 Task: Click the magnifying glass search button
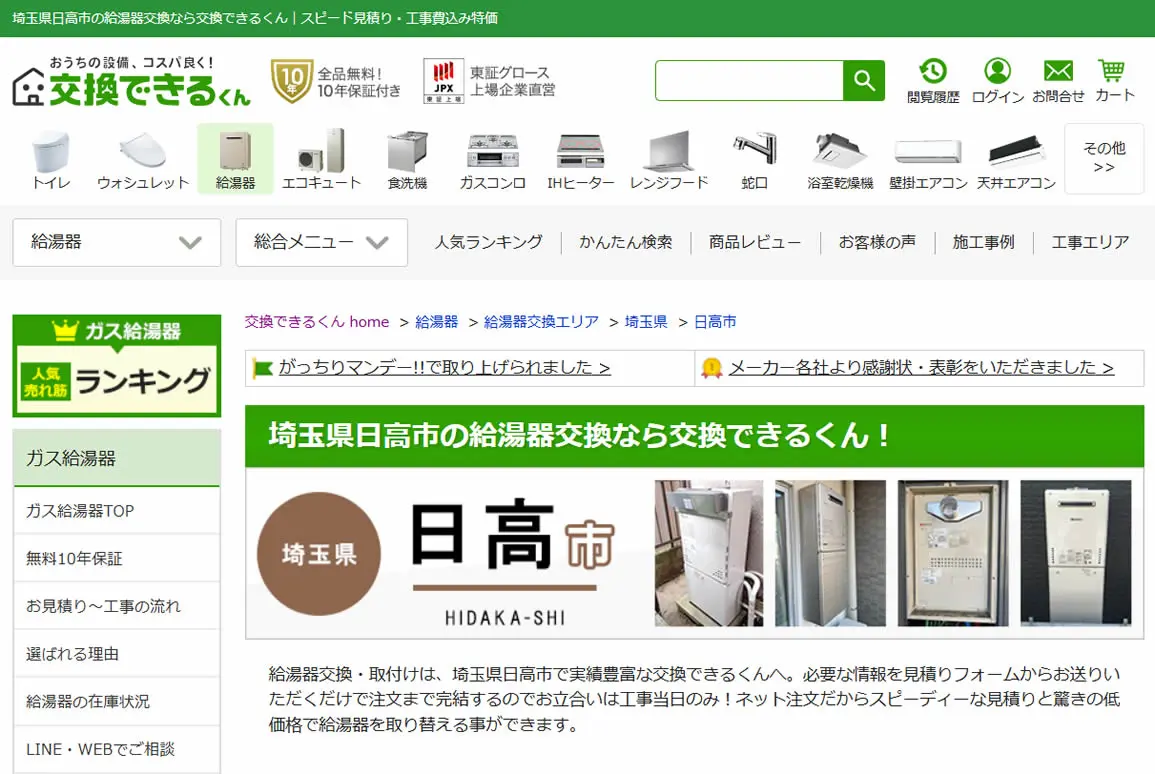pyautogui.click(x=863, y=80)
